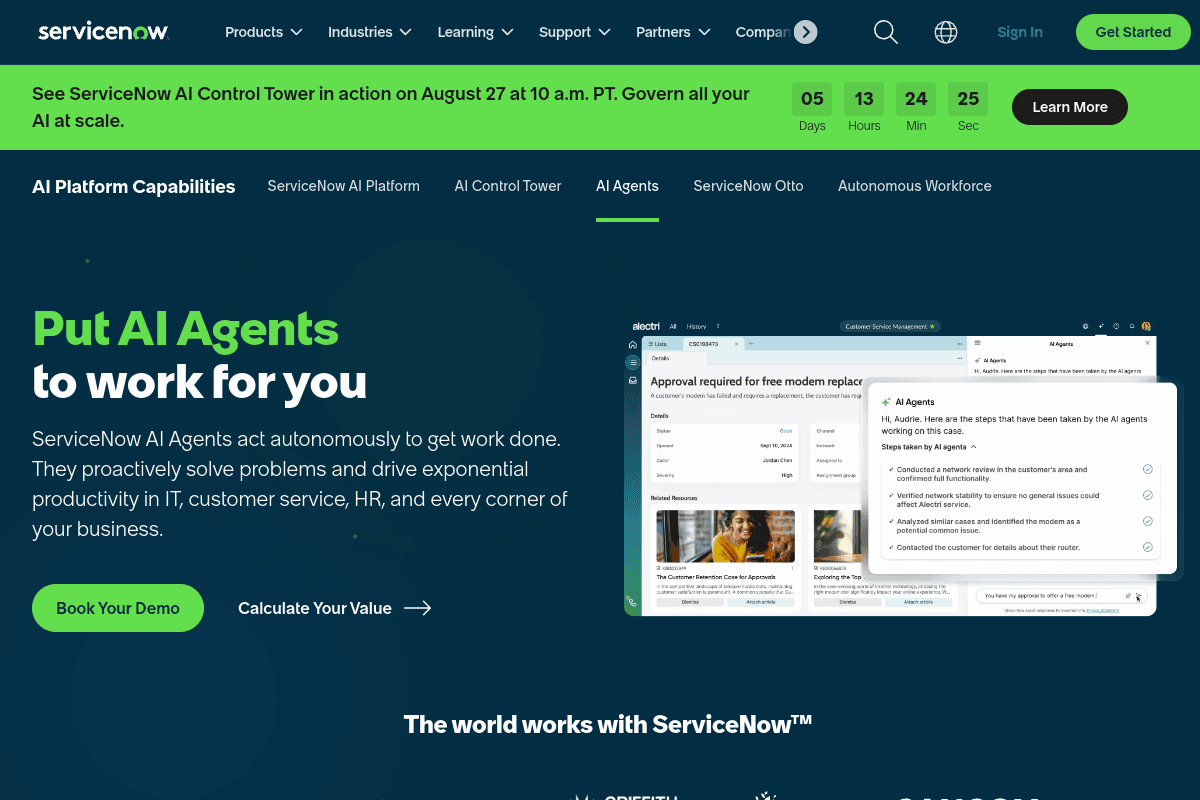
Task: Click the sparkle AI icon in Alectri header
Action: 1101,326
